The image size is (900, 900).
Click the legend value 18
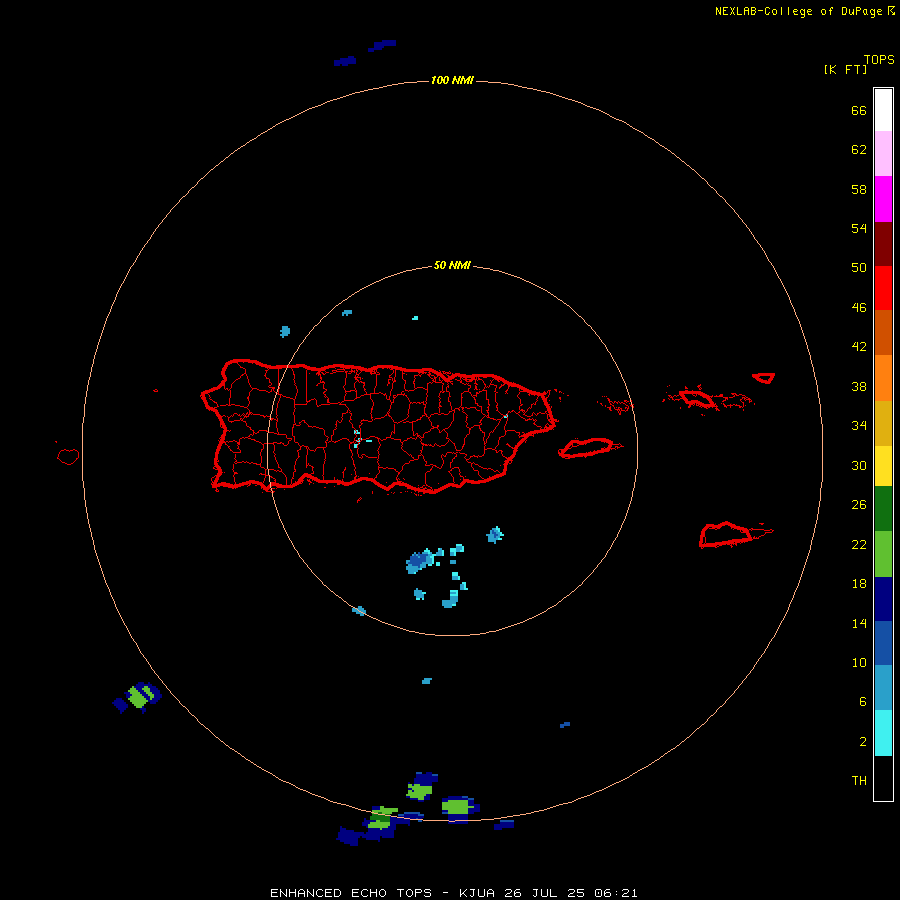coord(859,584)
